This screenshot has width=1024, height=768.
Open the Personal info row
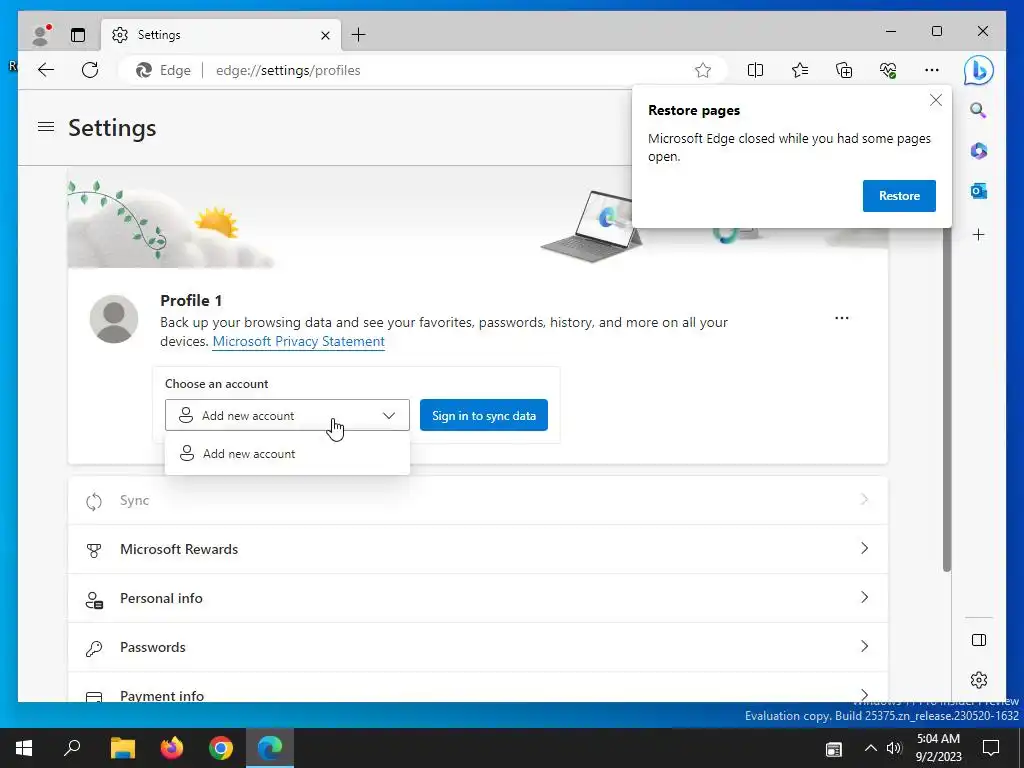tap(477, 598)
